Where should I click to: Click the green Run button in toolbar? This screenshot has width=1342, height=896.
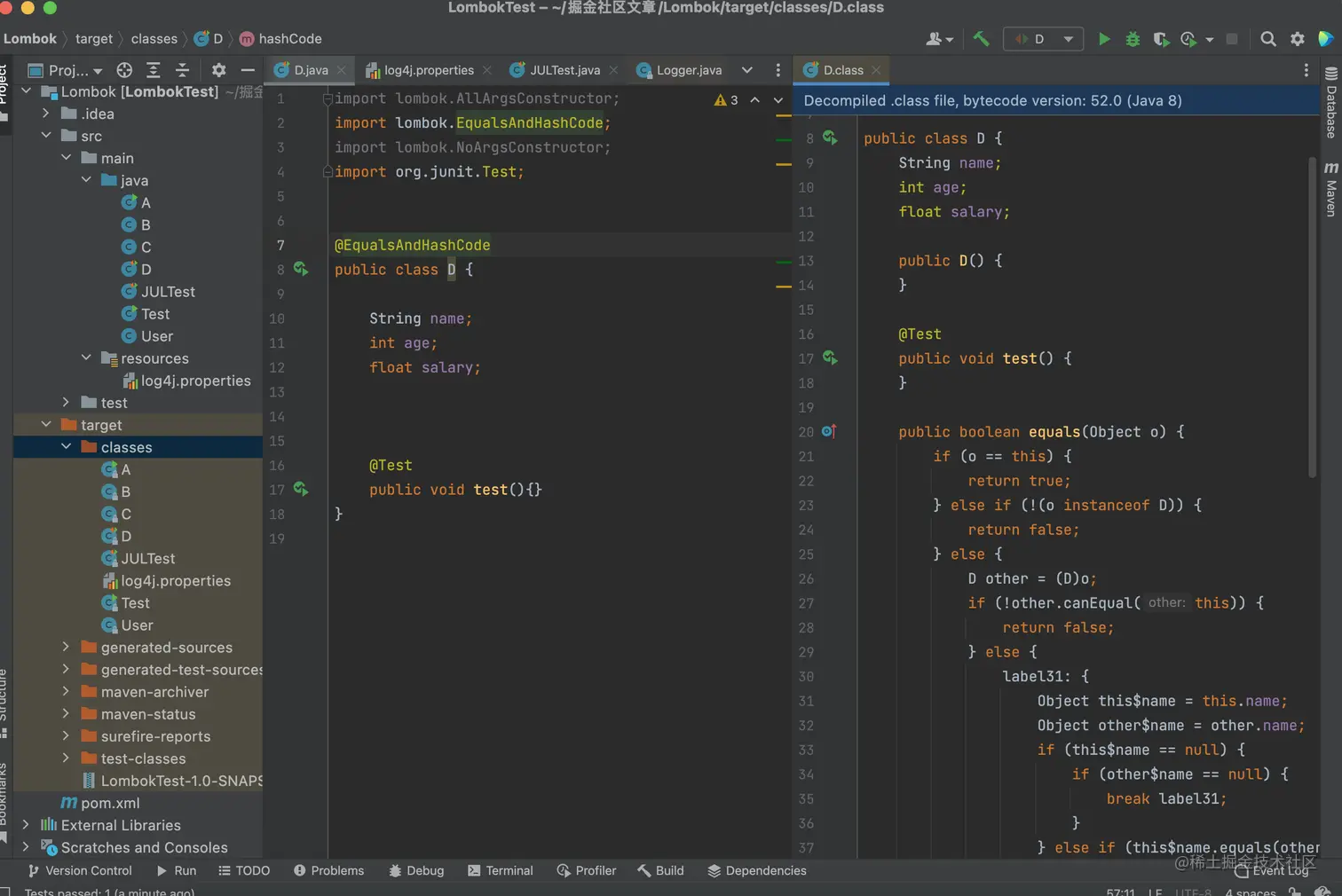click(1103, 39)
